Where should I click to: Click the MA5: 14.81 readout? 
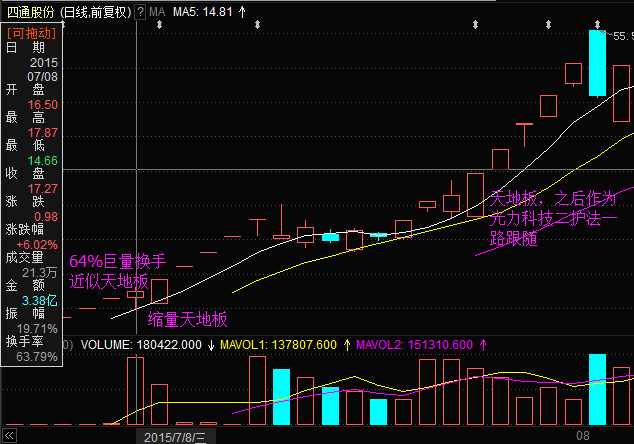point(203,12)
